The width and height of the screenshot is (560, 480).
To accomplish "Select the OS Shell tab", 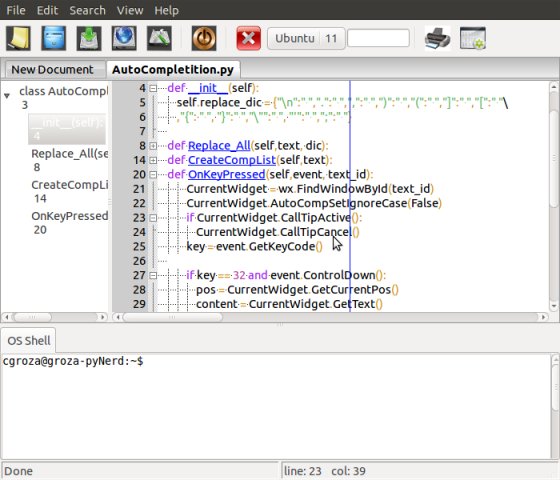I will tap(29, 340).
